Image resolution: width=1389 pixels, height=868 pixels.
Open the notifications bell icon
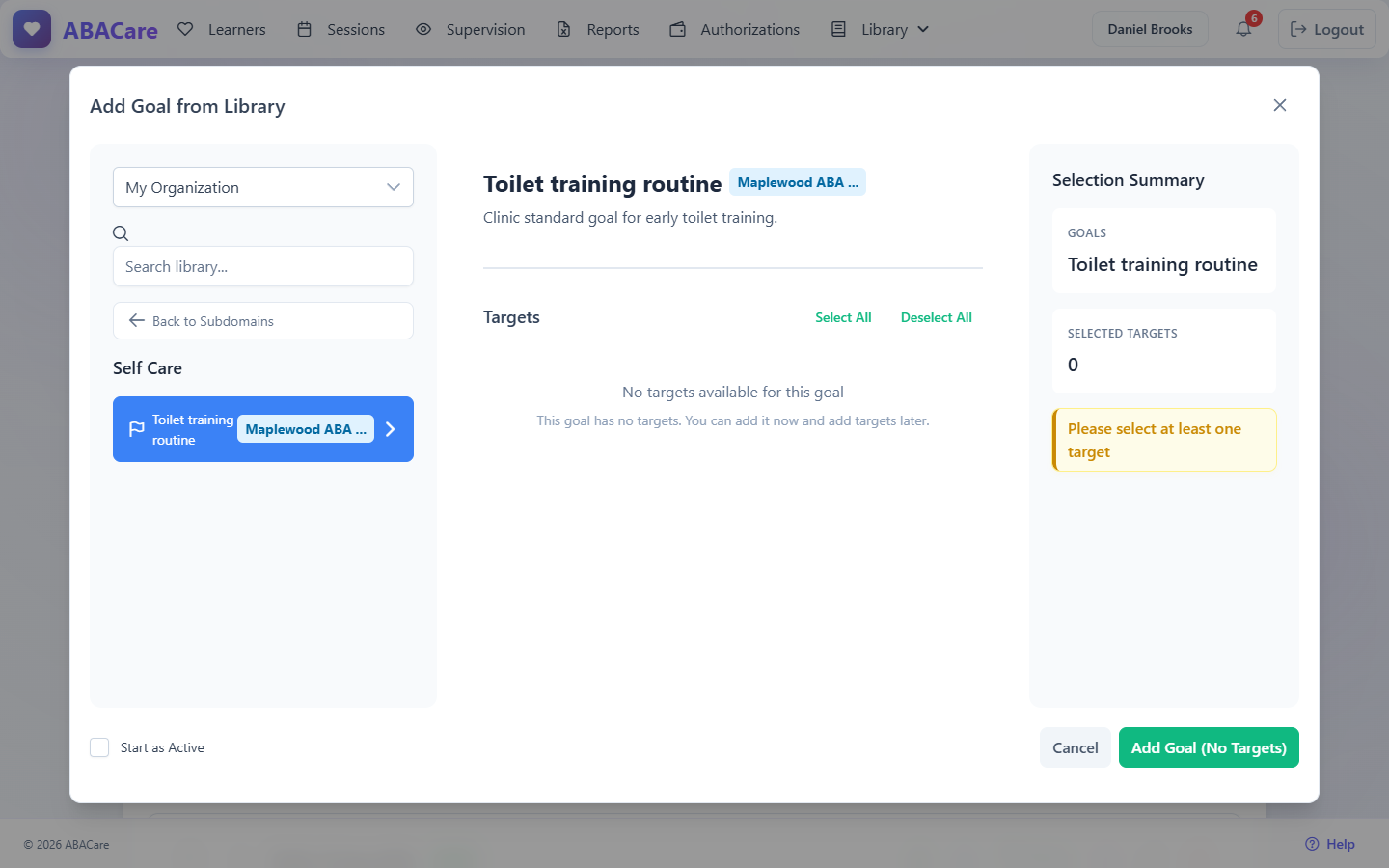coord(1243,29)
